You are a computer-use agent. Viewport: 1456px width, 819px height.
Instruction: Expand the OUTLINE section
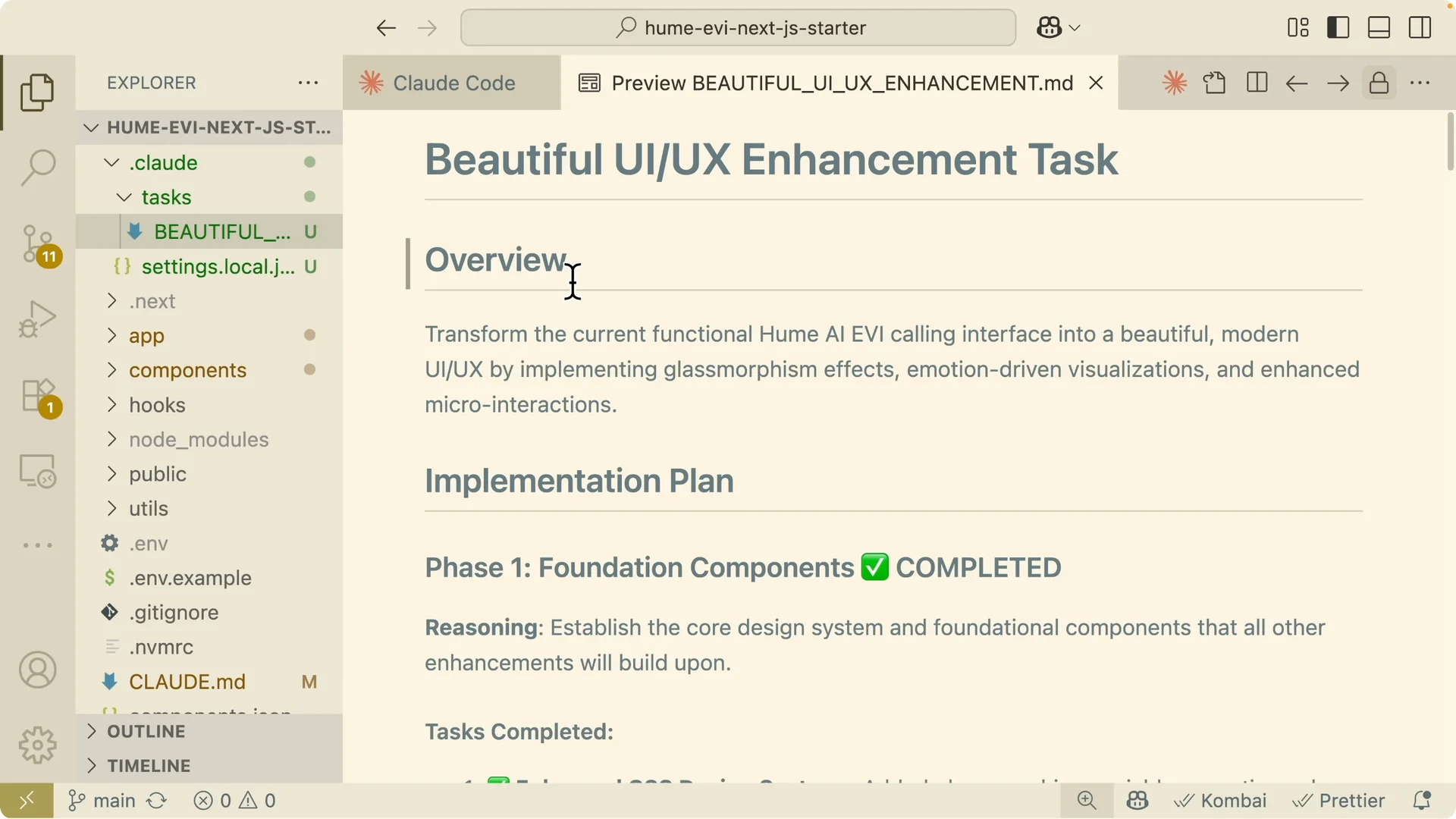point(209,732)
